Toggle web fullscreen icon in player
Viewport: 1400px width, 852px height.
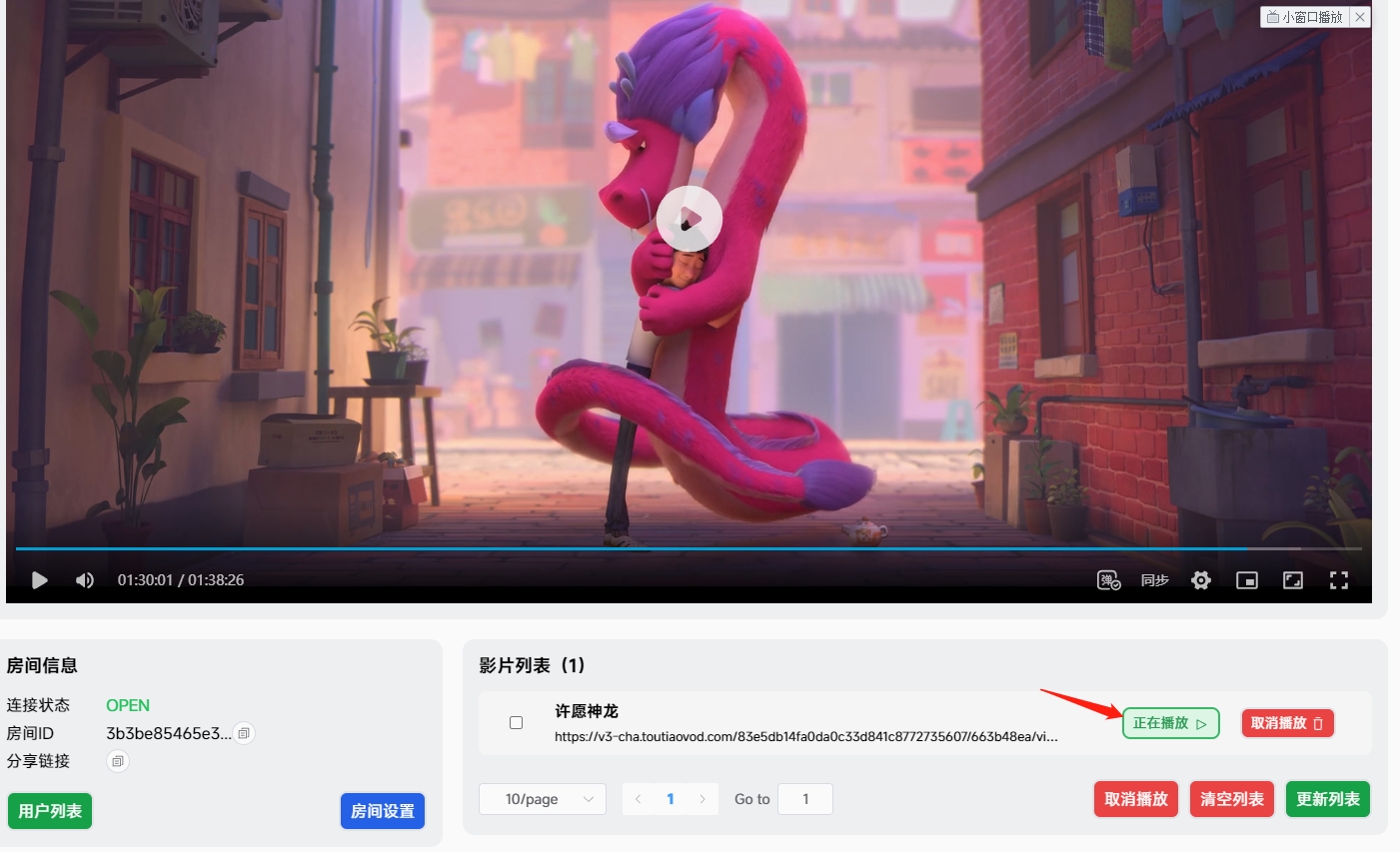pos(1293,580)
